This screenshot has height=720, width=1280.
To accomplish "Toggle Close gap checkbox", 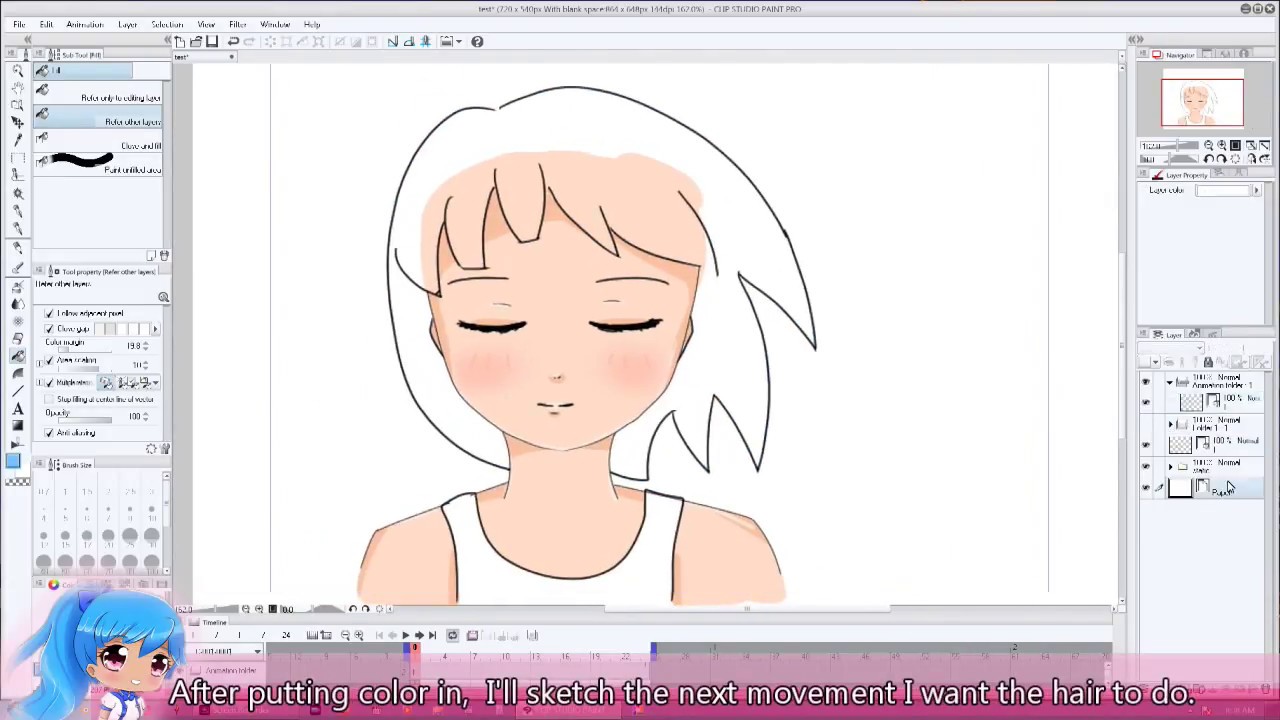I will (x=49, y=329).
